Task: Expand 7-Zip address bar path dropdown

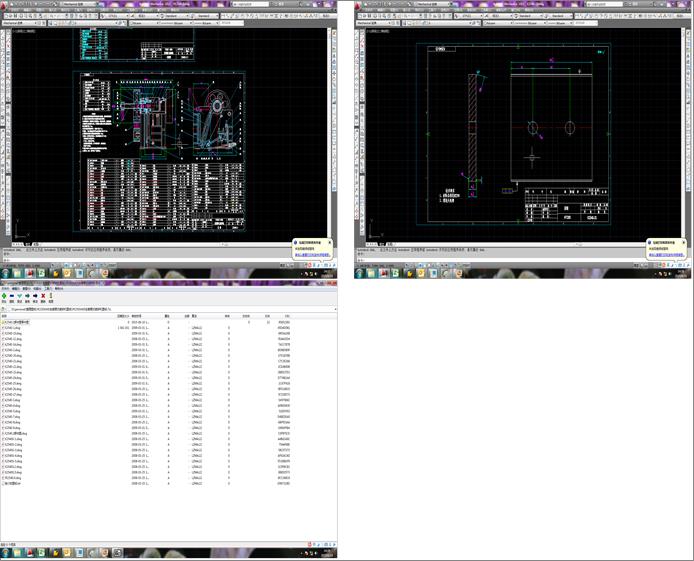Action: pyautogui.click(x=334, y=309)
